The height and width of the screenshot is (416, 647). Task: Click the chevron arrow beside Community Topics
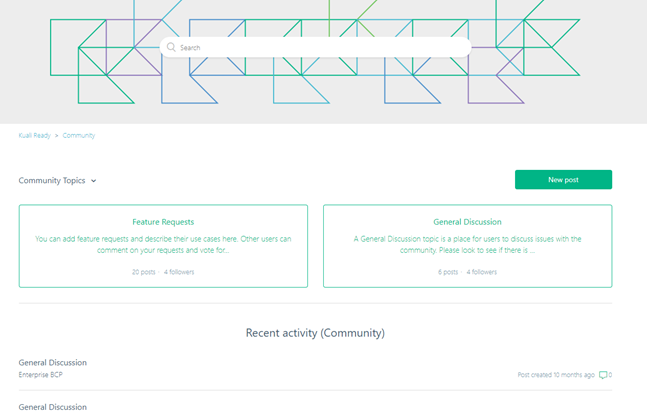click(94, 181)
